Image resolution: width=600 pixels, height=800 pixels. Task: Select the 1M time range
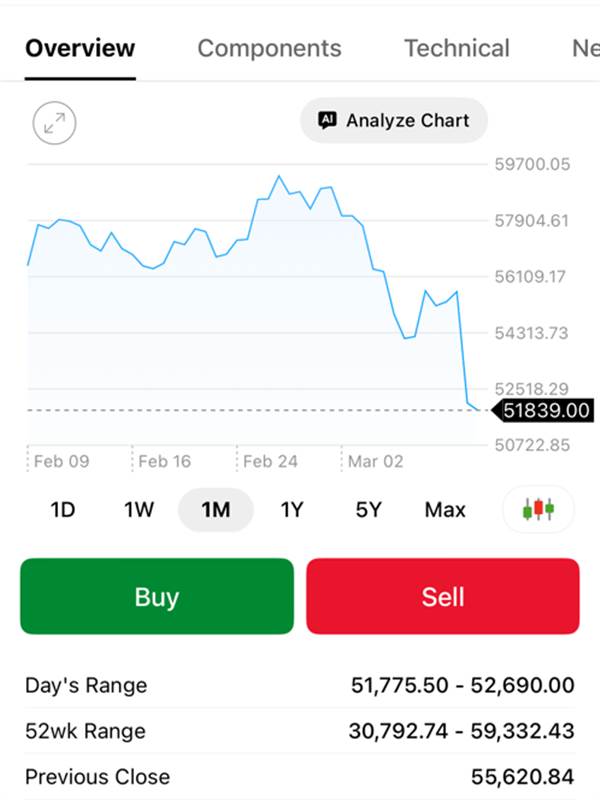216,510
